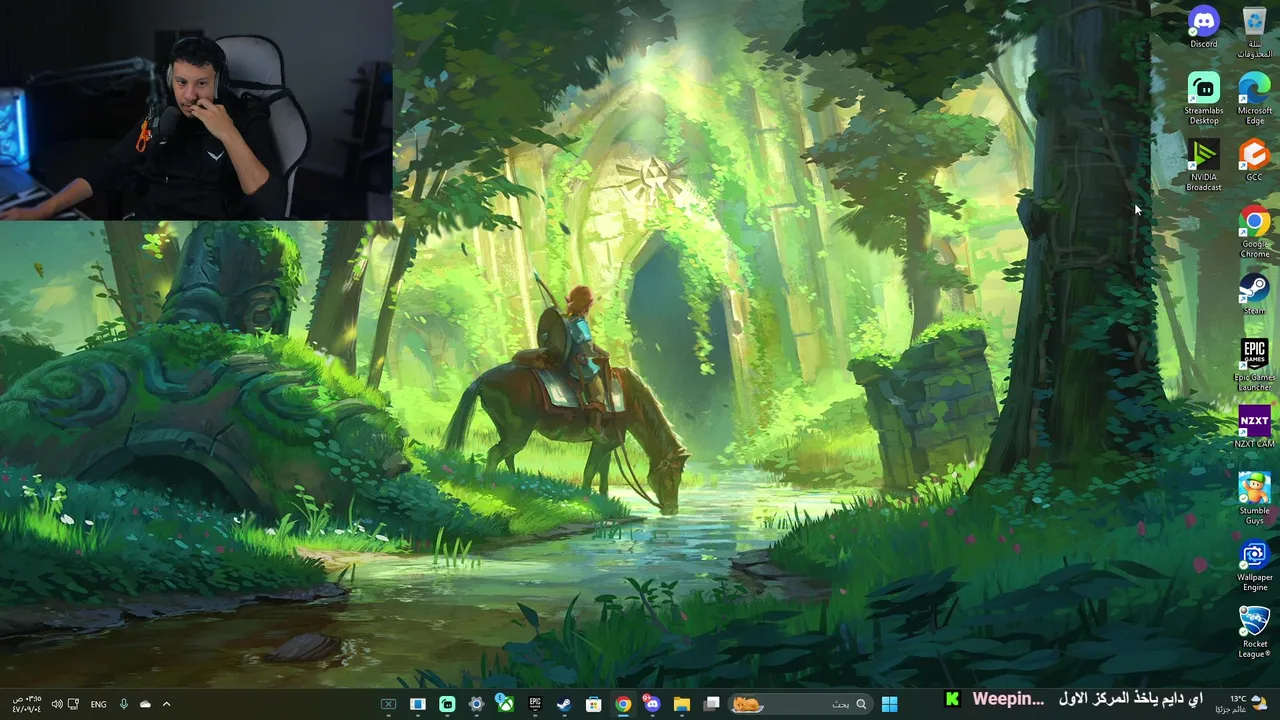Screen dimensions: 1280x720
Task: Open the volume speaker tray icon
Action: pos(57,704)
